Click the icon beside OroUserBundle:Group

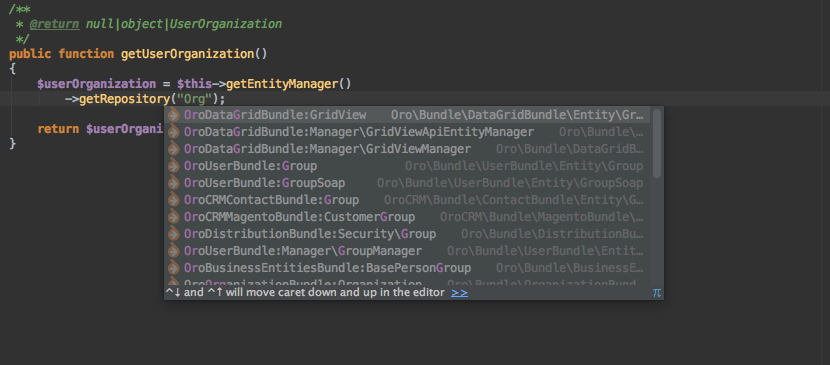[x=174, y=166]
